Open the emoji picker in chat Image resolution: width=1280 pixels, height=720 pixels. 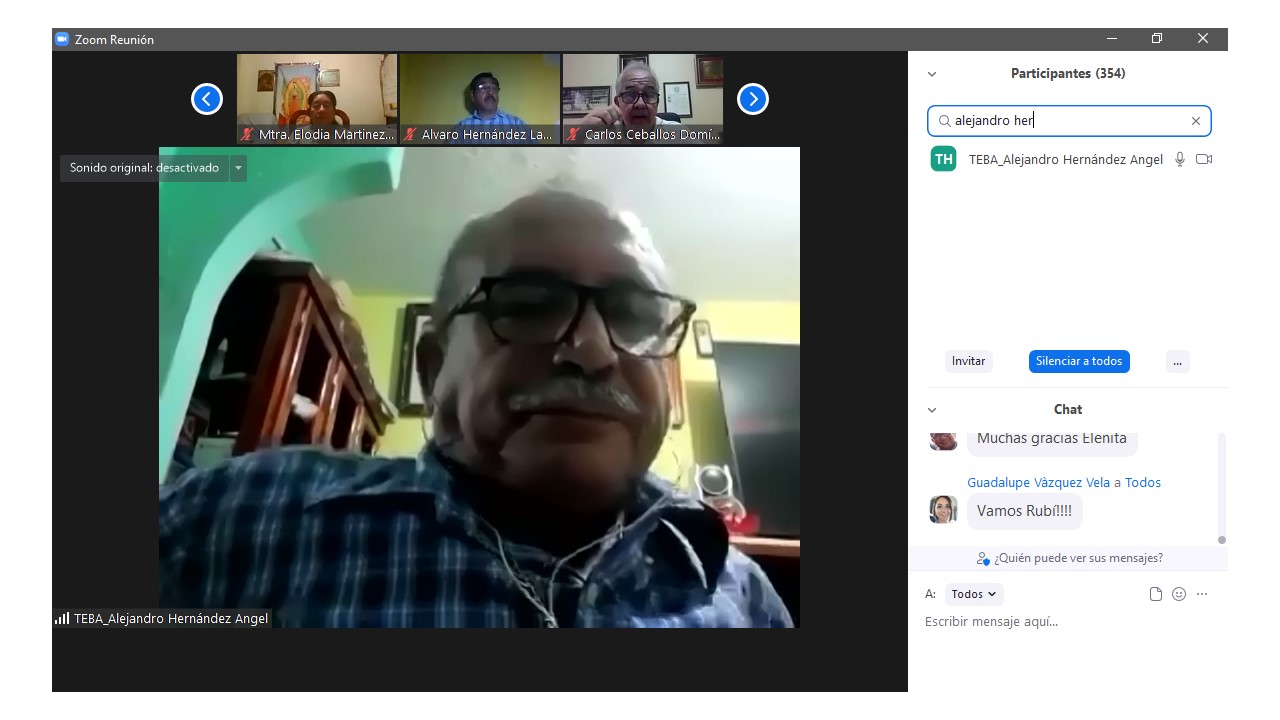pos(1179,594)
